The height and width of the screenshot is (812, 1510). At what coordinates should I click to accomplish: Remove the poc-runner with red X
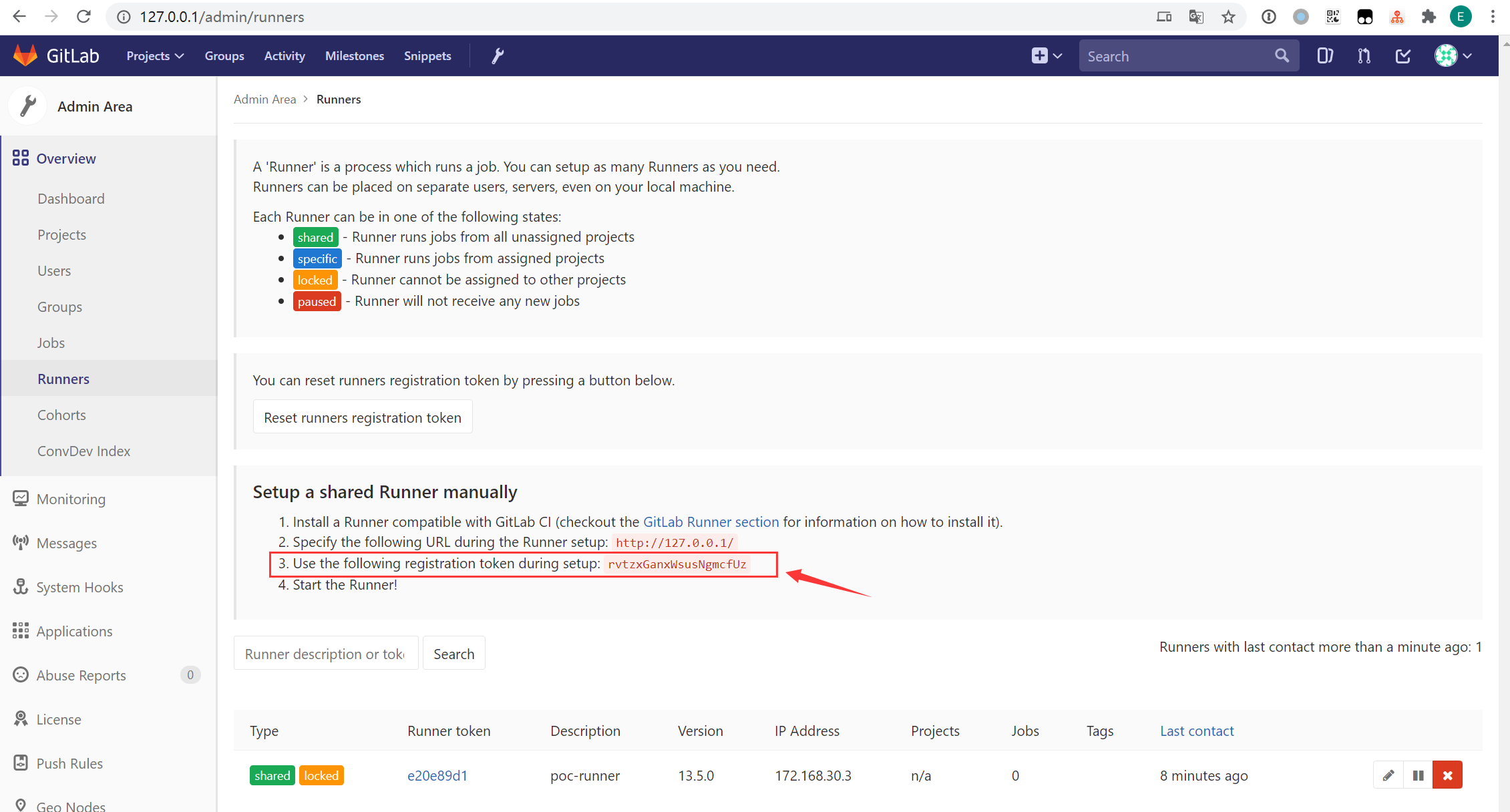coord(1447,775)
